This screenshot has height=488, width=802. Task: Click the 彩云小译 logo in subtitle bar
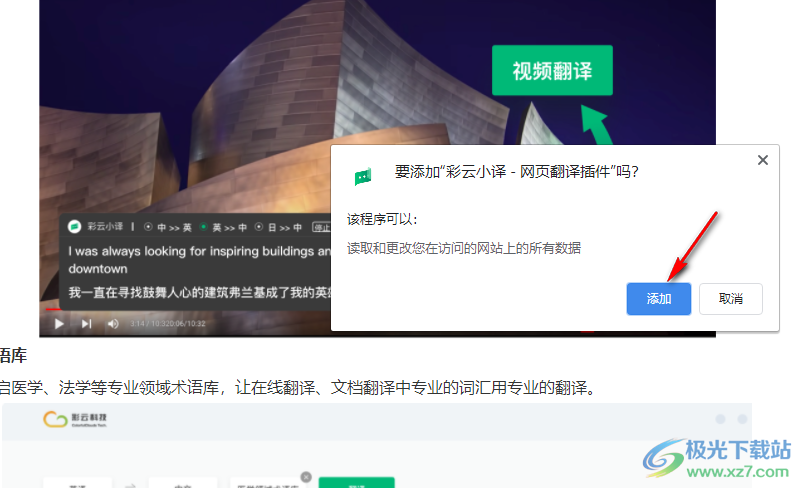(75, 226)
